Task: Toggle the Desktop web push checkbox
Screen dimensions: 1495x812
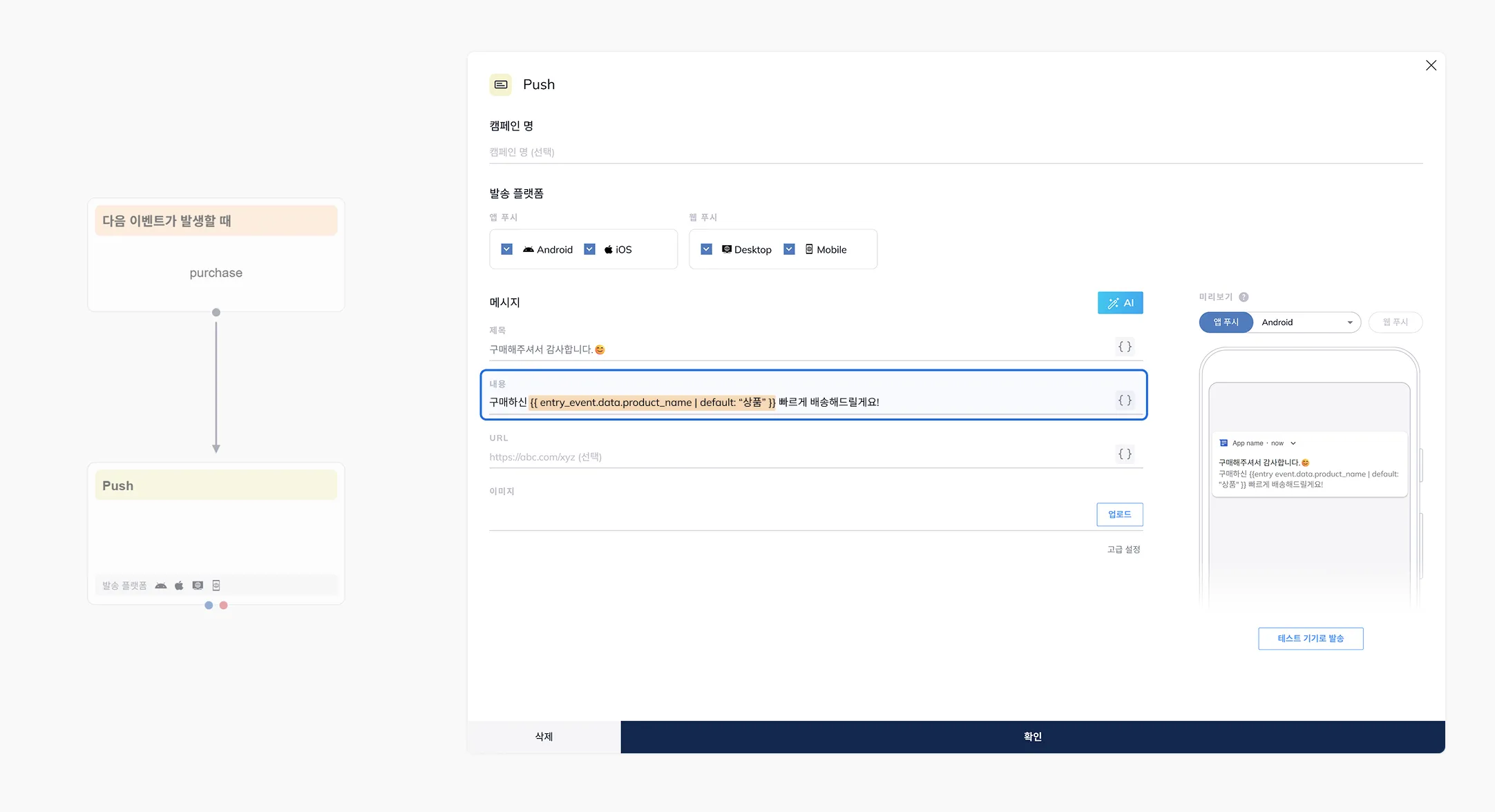Action: coord(707,249)
